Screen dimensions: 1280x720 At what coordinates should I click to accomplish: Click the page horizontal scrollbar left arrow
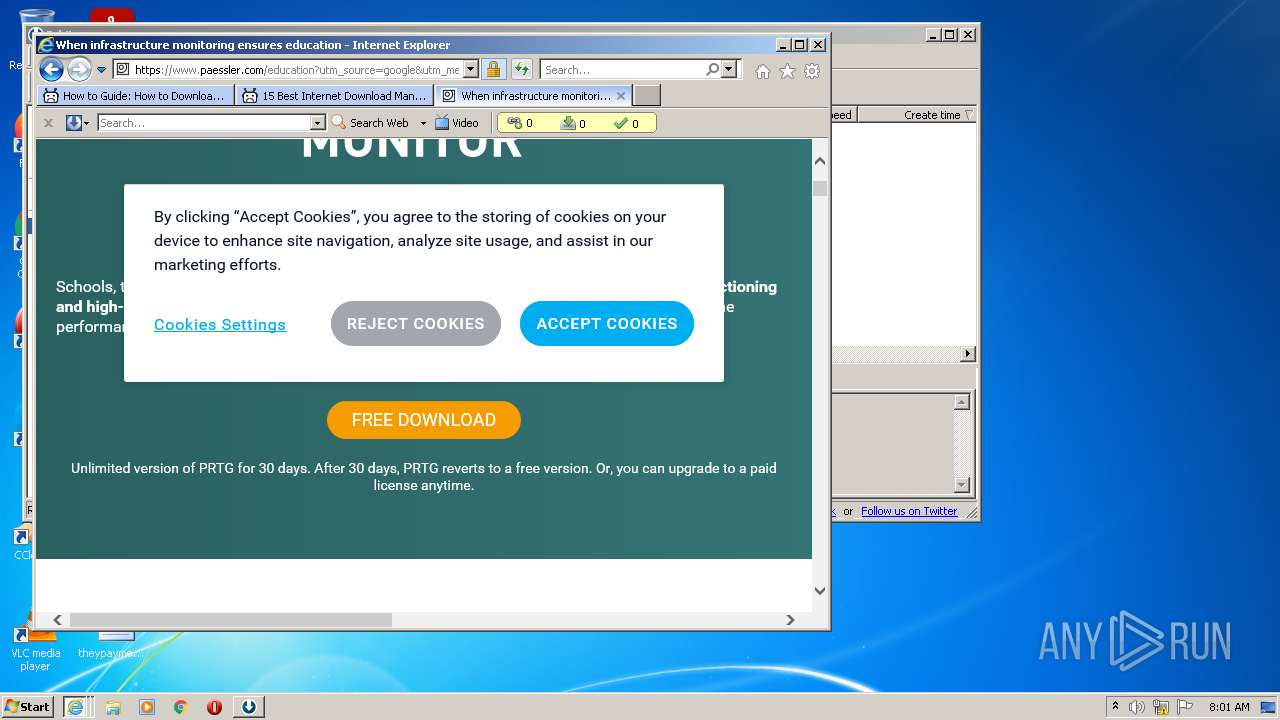[x=57, y=620]
